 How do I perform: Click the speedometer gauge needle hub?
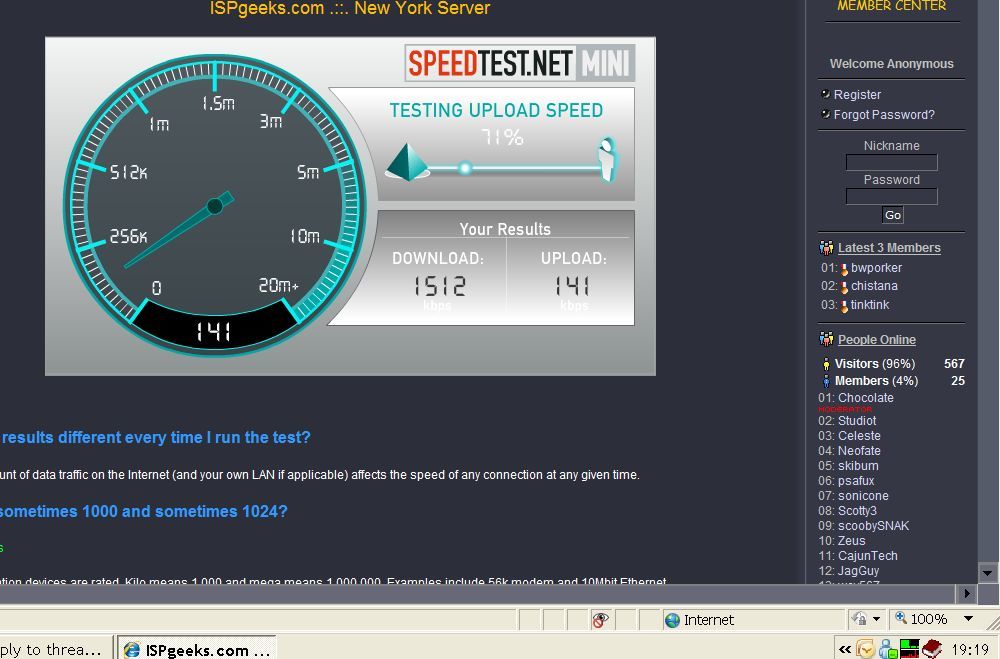coord(215,206)
